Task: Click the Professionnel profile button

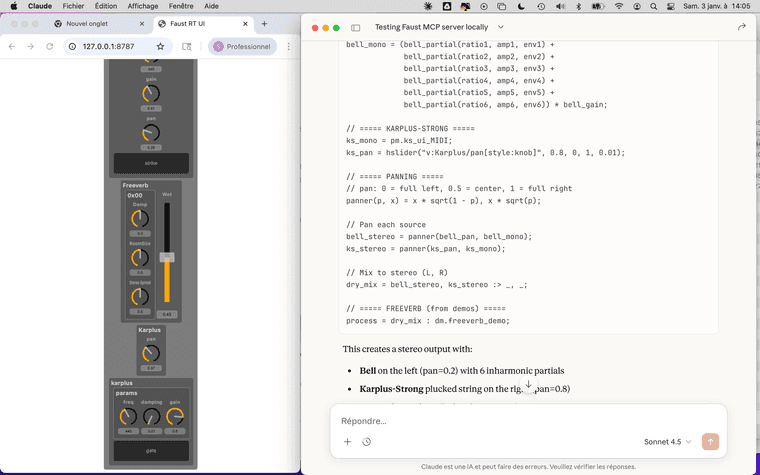Action: click(x=242, y=46)
